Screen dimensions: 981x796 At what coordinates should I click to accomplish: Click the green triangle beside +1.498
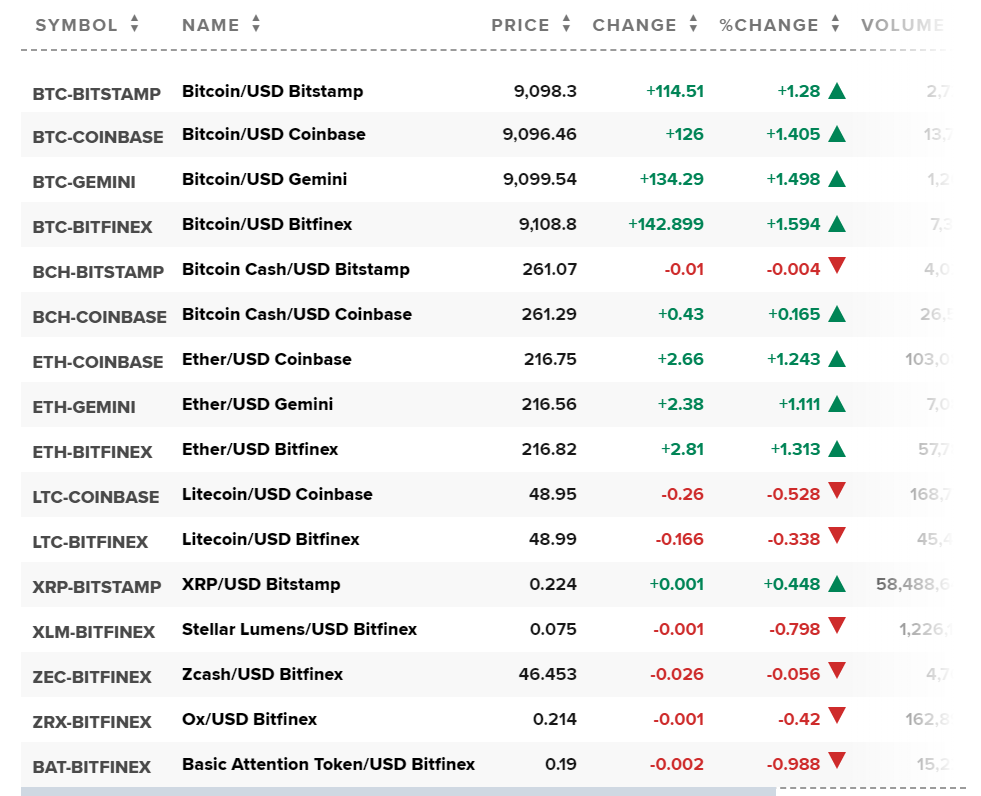tap(836, 179)
